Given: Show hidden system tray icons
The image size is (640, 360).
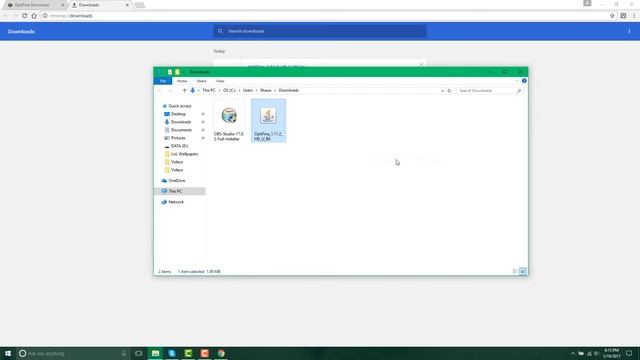Looking at the screenshot, I should [x=573, y=353].
